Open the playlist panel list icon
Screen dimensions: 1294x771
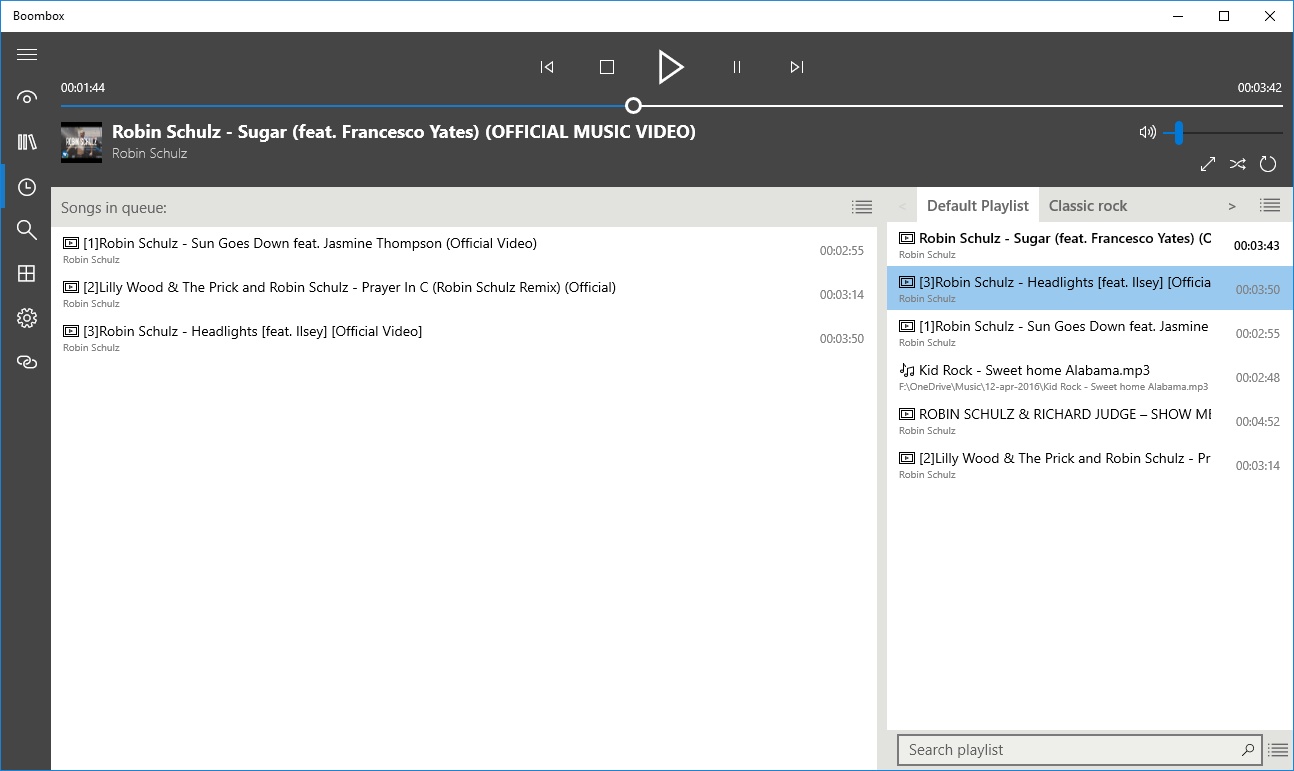coord(1270,205)
